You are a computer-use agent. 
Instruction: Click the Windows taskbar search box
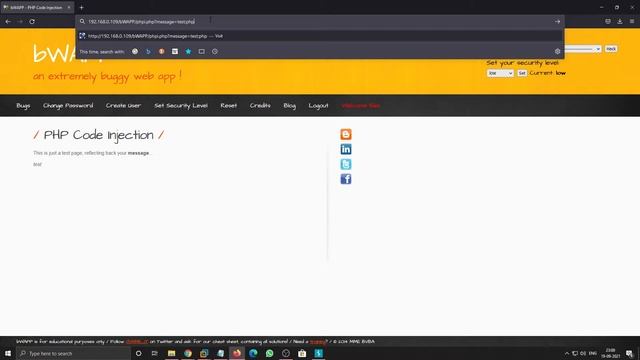point(73,353)
